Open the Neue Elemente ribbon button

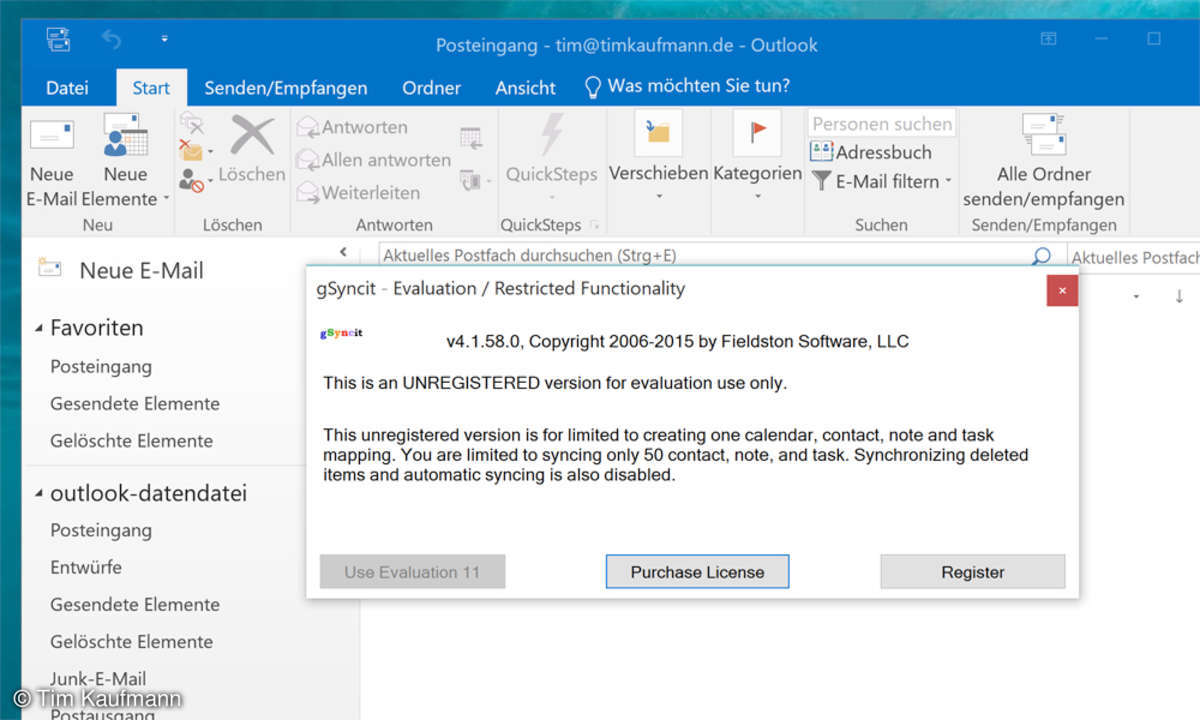click(125, 161)
